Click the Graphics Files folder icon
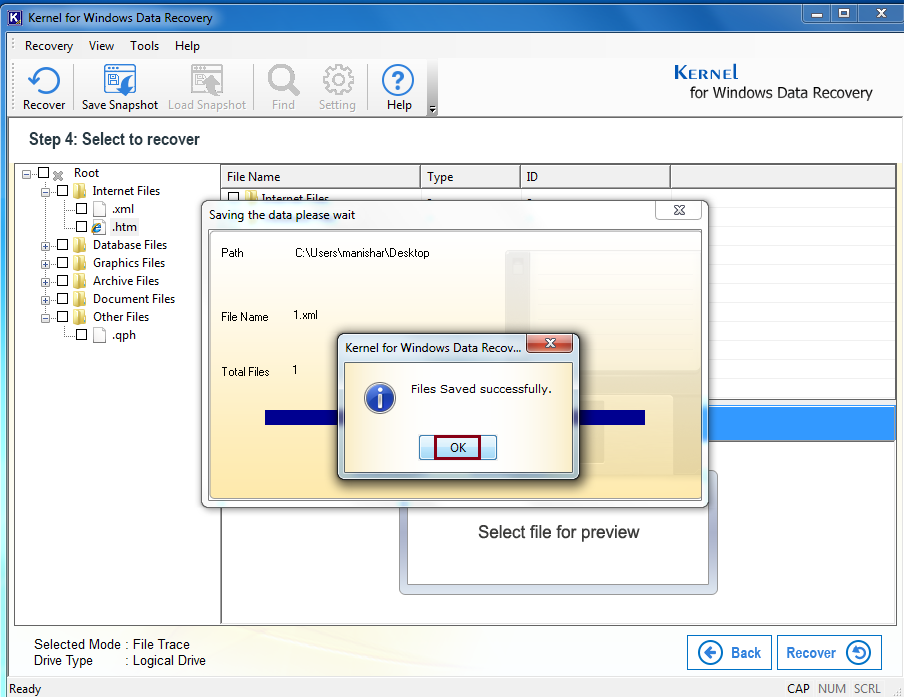904x697 pixels. [80, 263]
